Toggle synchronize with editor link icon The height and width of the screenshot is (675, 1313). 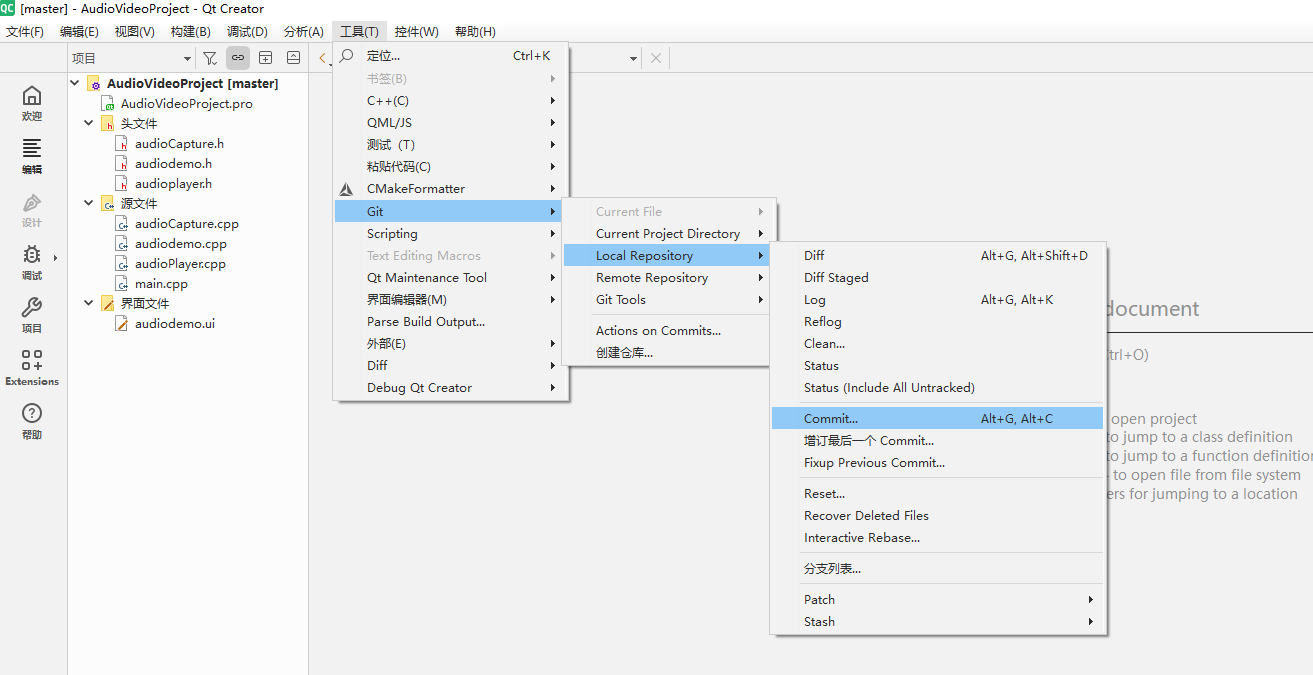[237, 57]
